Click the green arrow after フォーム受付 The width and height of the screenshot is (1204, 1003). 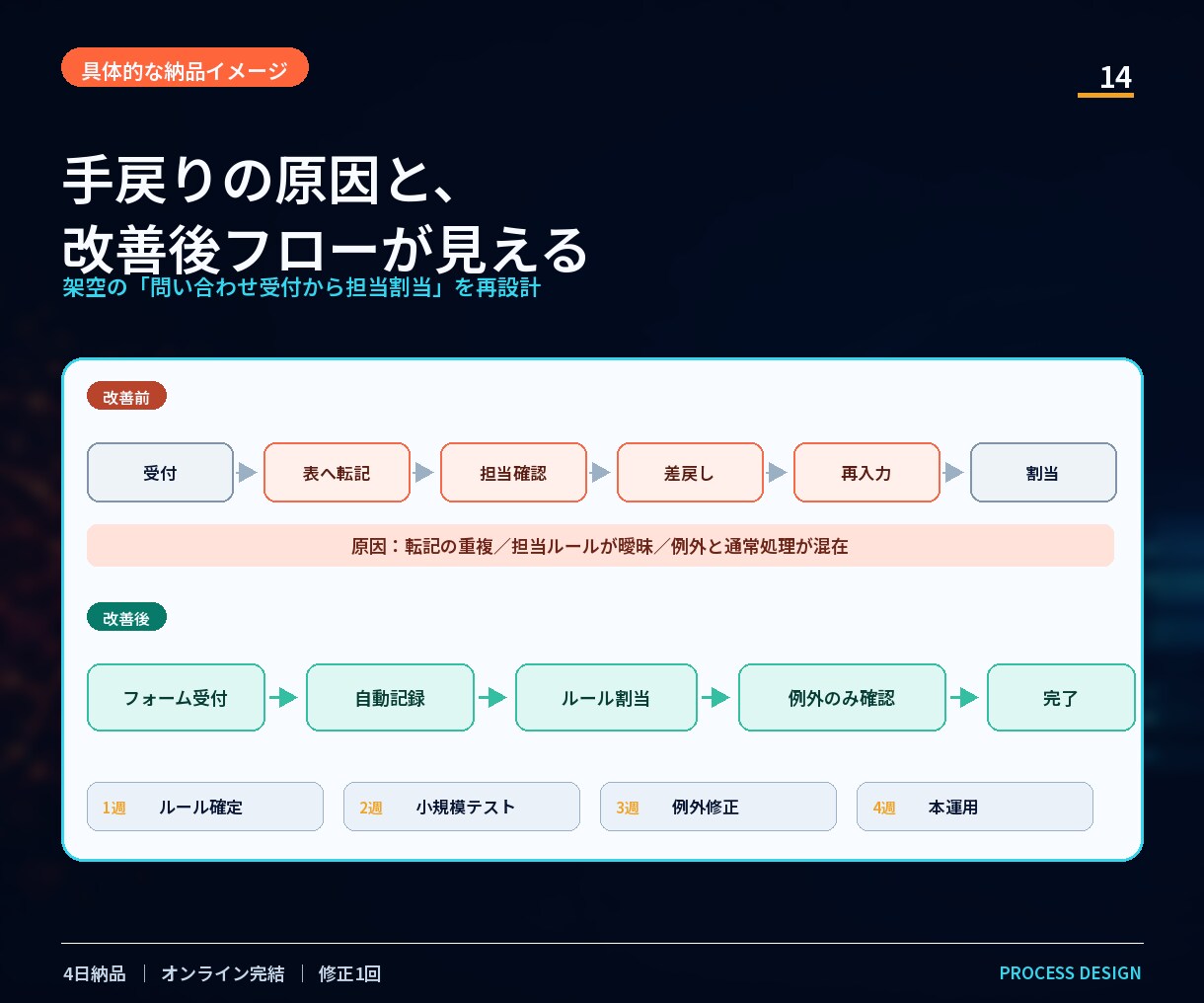click(284, 698)
